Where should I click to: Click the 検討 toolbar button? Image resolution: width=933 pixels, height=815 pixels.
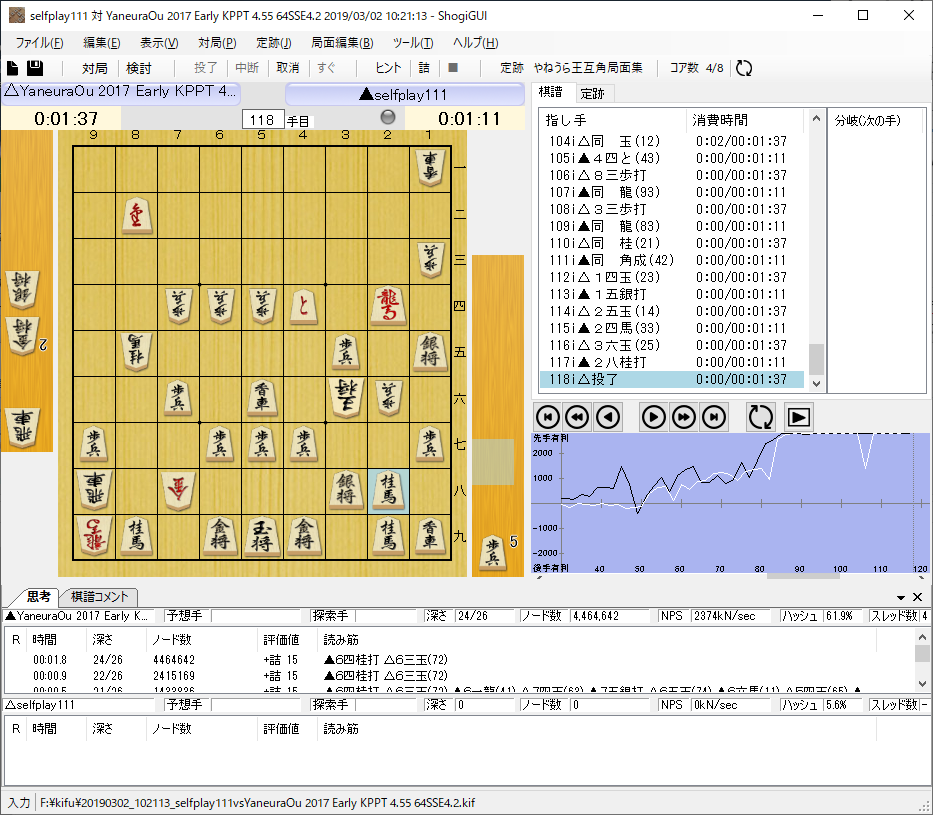click(x=139, y=68)
